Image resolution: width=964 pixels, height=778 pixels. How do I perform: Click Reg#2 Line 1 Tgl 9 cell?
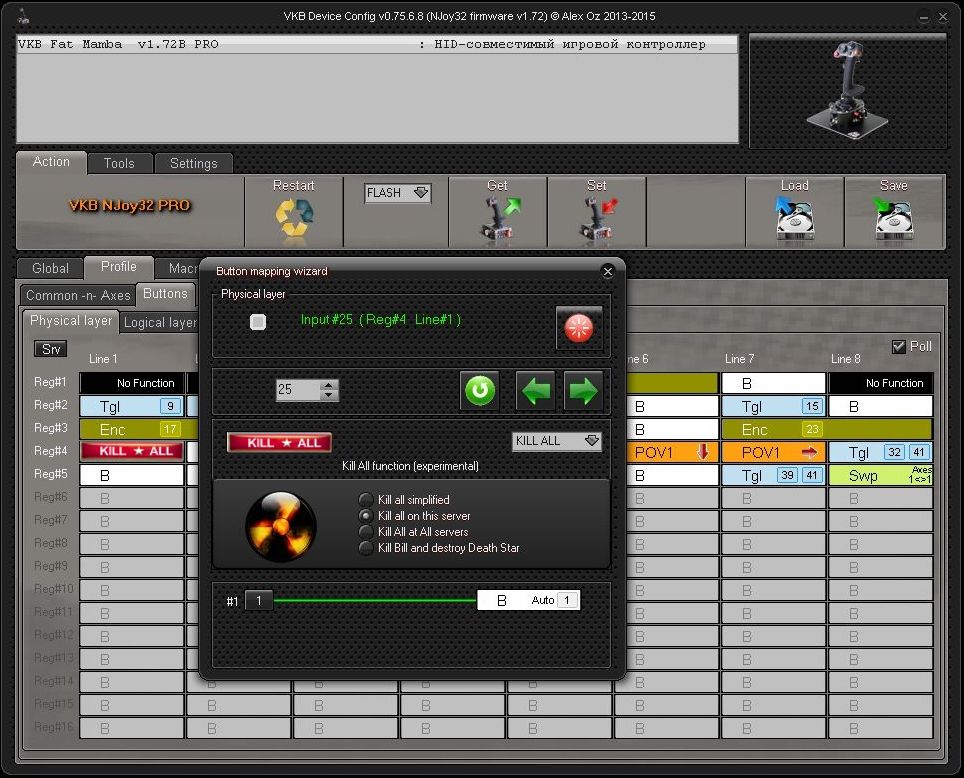click(x=132, y=406)
